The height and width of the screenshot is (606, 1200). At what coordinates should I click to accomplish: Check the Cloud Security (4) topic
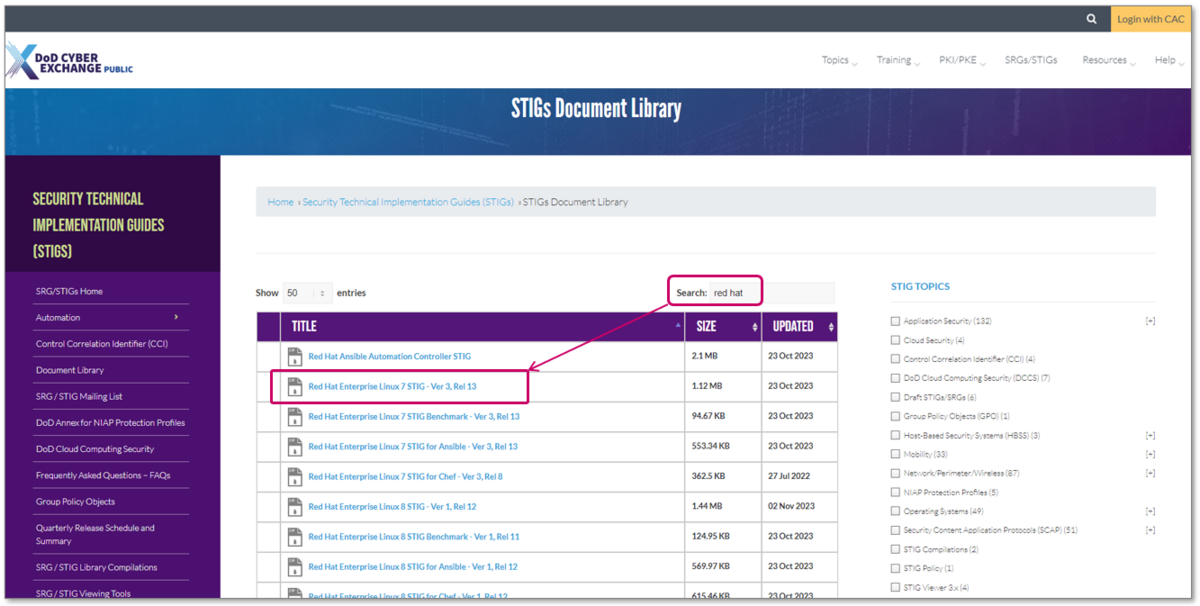tap(895, 340)
